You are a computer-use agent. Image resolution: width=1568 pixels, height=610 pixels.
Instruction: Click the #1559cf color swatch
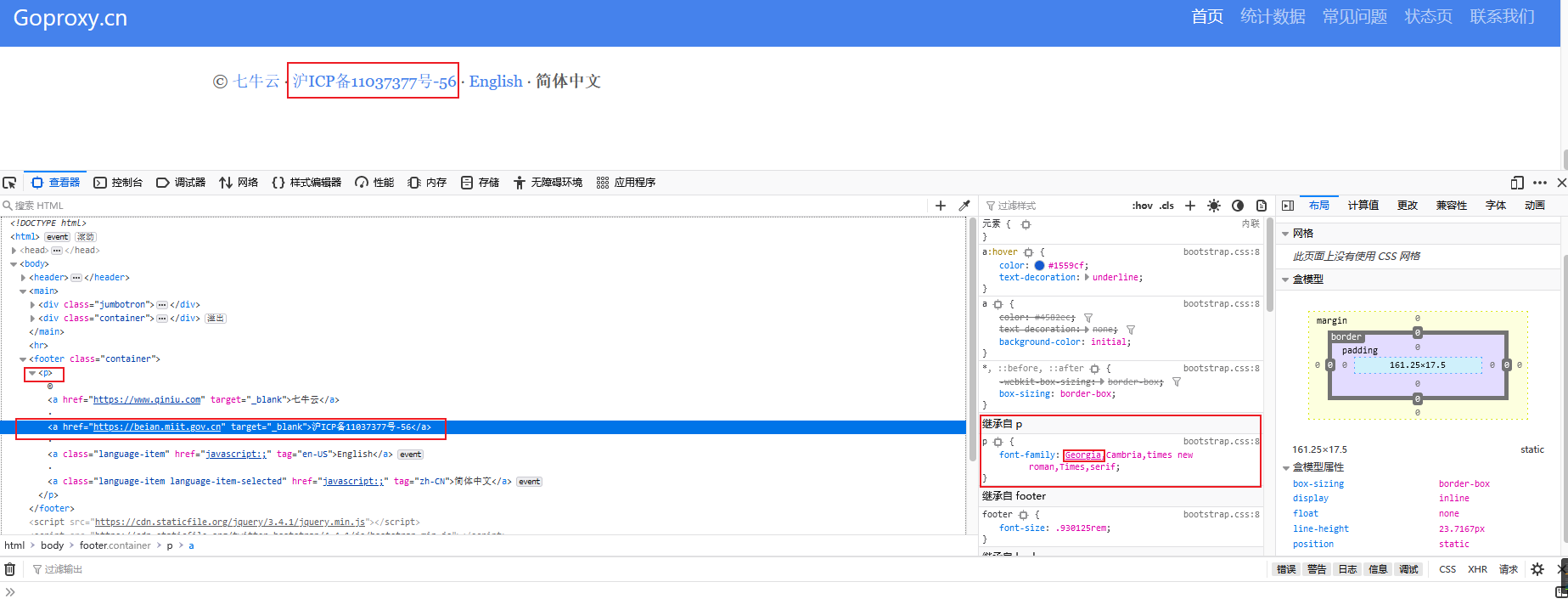pos(1039,265)
